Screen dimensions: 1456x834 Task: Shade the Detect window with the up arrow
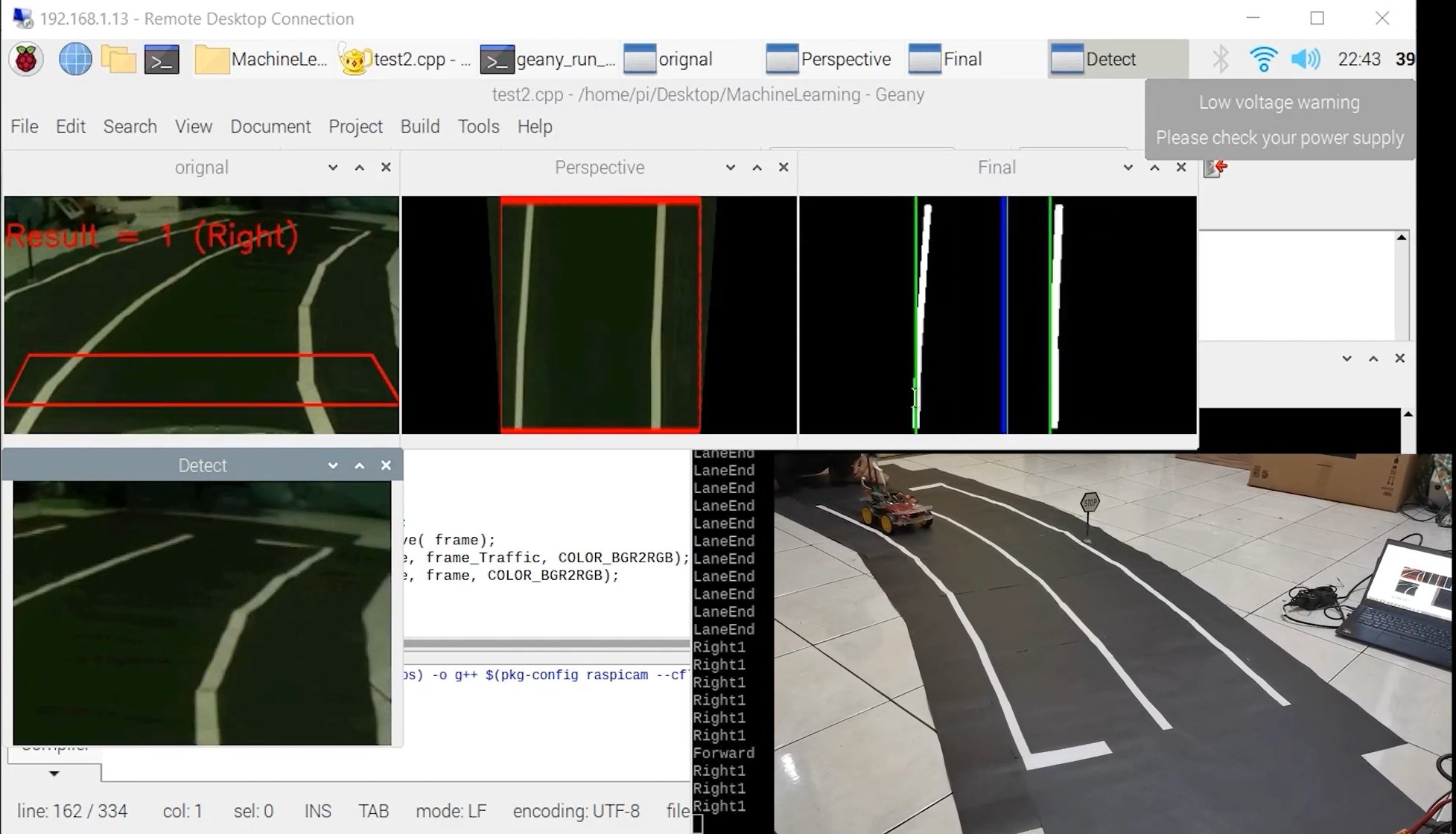pyautogui.click(x=359, y=465)
